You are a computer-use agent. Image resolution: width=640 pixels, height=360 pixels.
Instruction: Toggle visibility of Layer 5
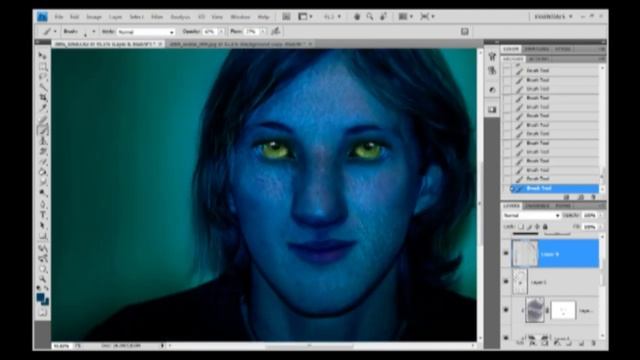point(506,282)
